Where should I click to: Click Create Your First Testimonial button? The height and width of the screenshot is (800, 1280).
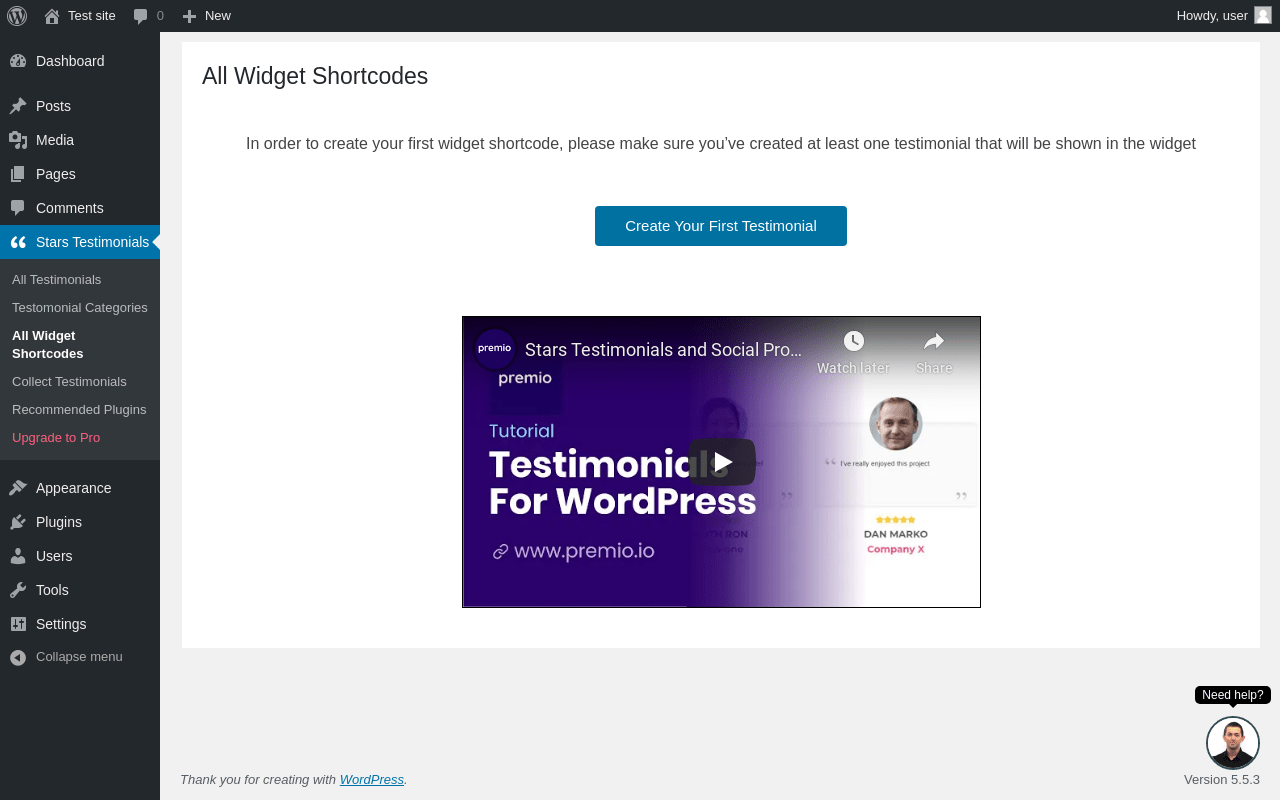[721, 226]
